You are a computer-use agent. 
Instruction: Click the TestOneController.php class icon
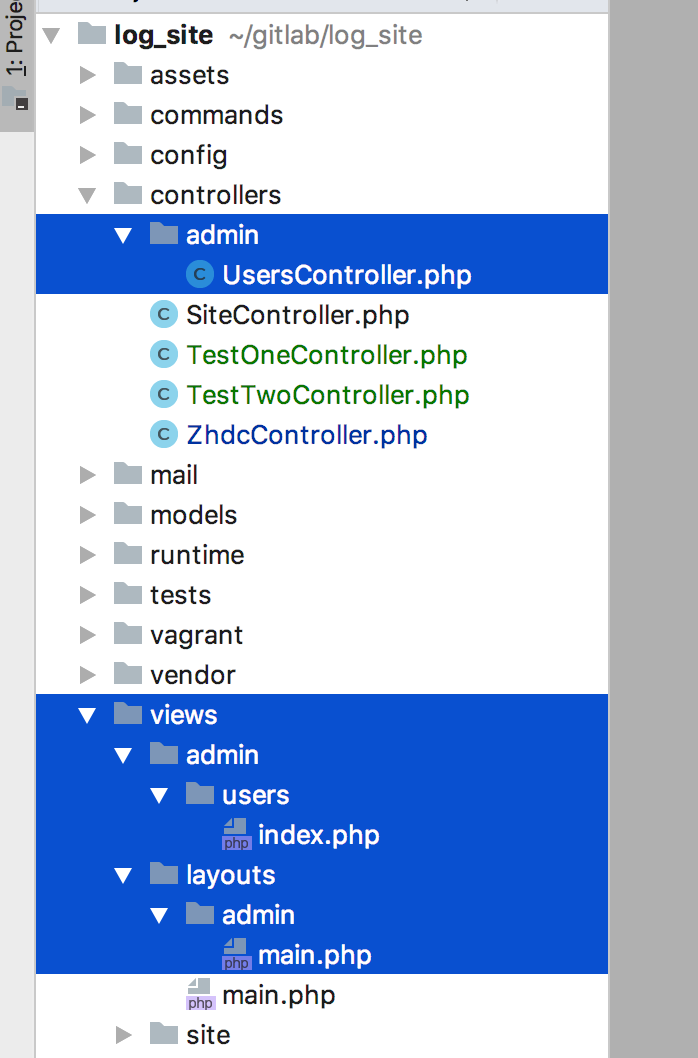click(x=163, y=355)
